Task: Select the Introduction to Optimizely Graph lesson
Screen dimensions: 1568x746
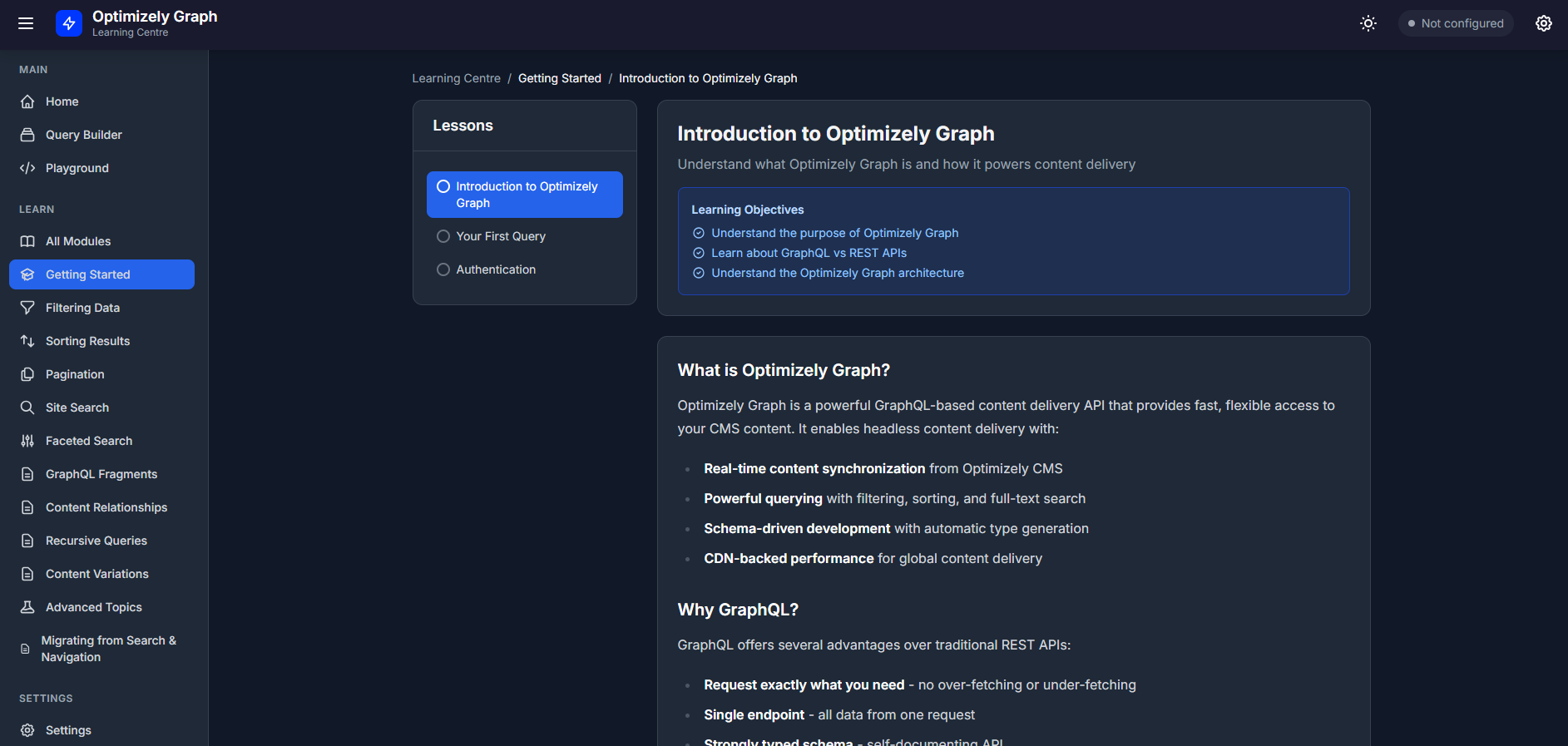Action: (x=525, y=195)
